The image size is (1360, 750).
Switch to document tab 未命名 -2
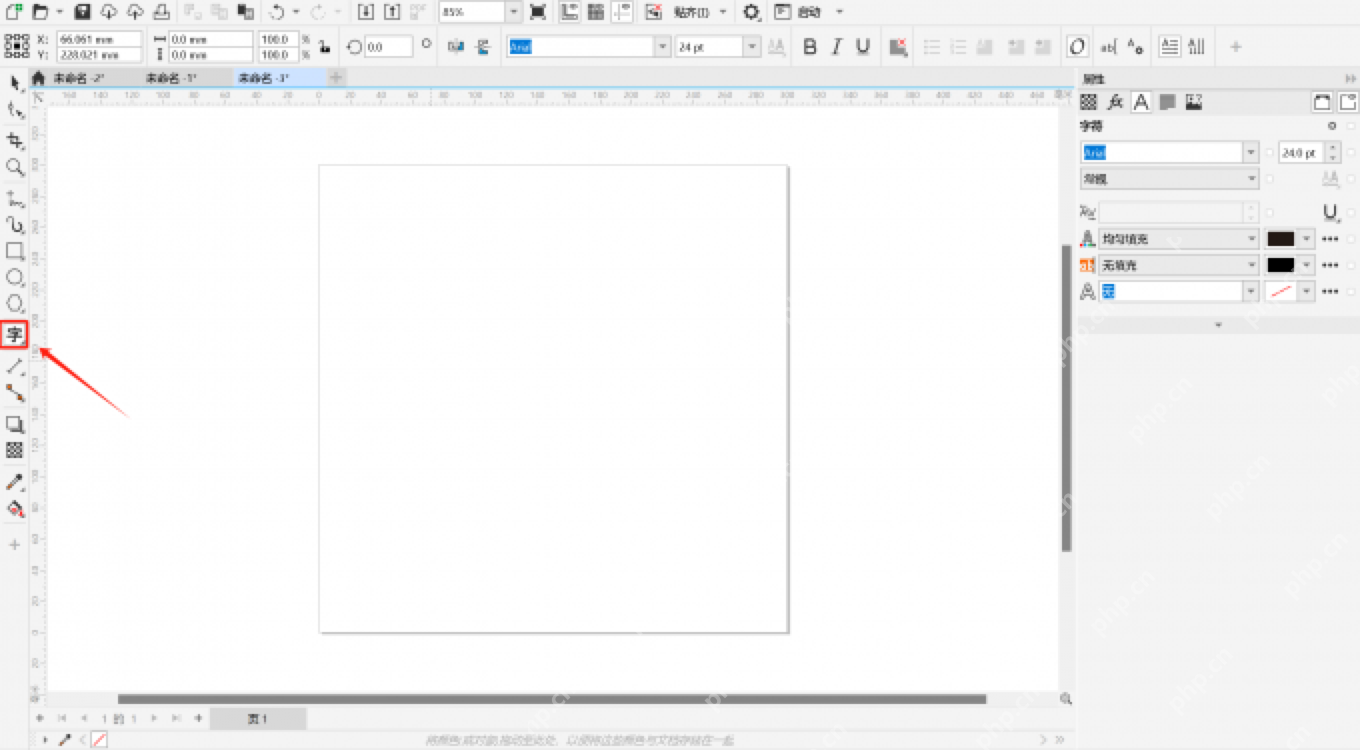(x=79, y=77)
